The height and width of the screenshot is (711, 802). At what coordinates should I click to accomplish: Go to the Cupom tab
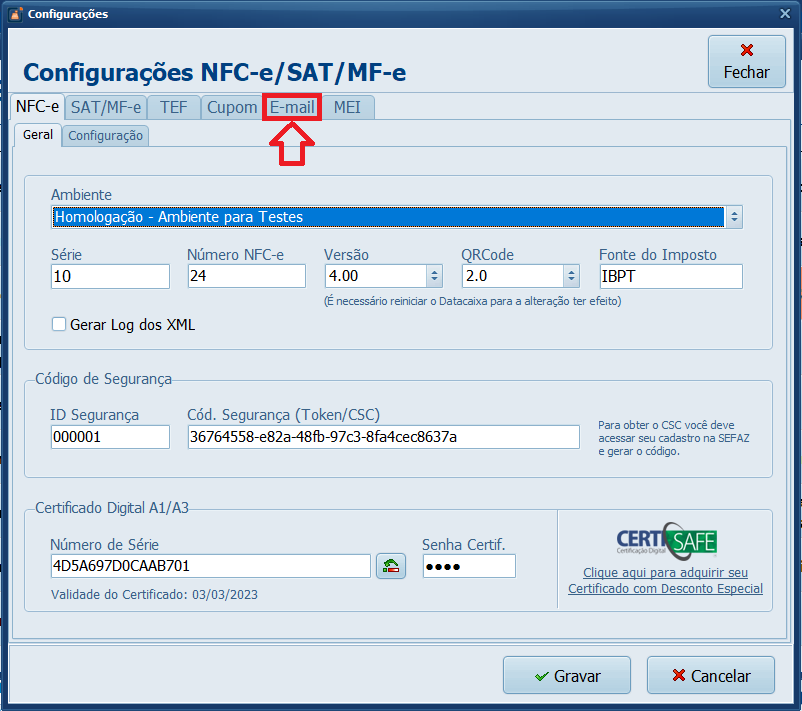232,107
